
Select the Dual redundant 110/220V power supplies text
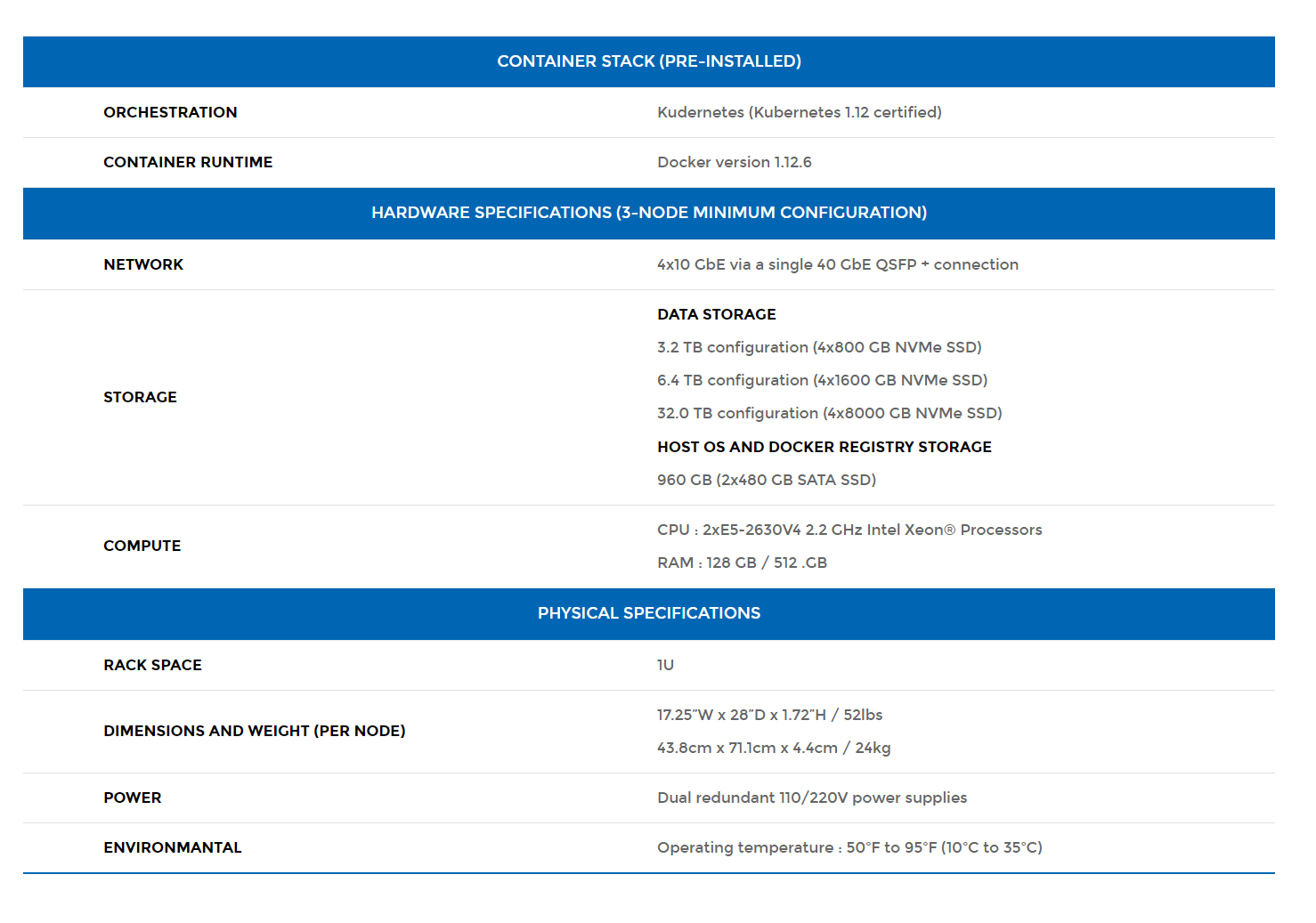(811, 798)
